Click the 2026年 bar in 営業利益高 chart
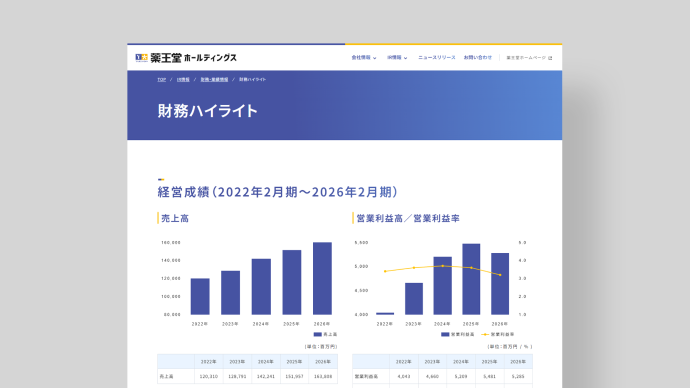690x388 pixels. point(500,284)
